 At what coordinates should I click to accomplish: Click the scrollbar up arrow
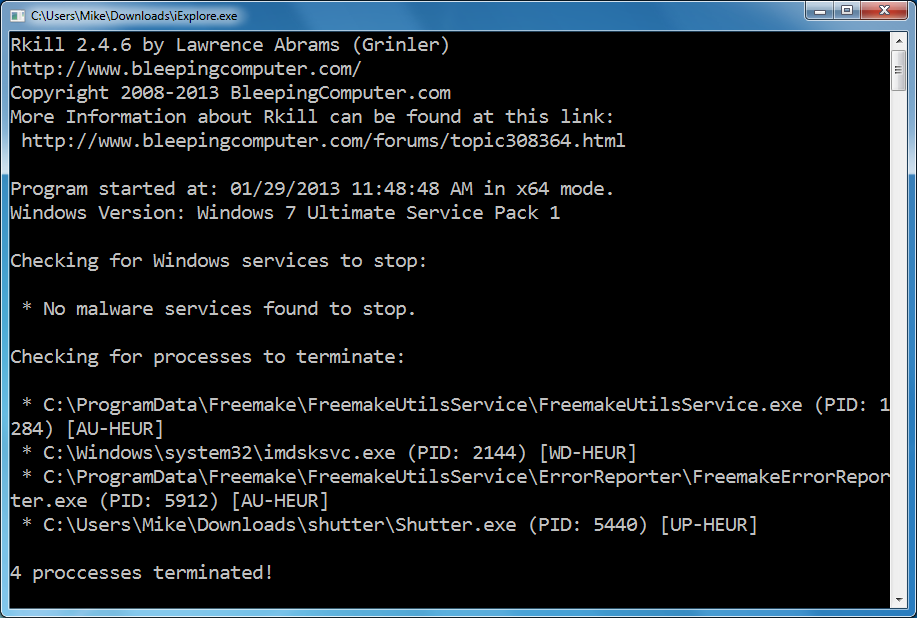tap(898, 41)
